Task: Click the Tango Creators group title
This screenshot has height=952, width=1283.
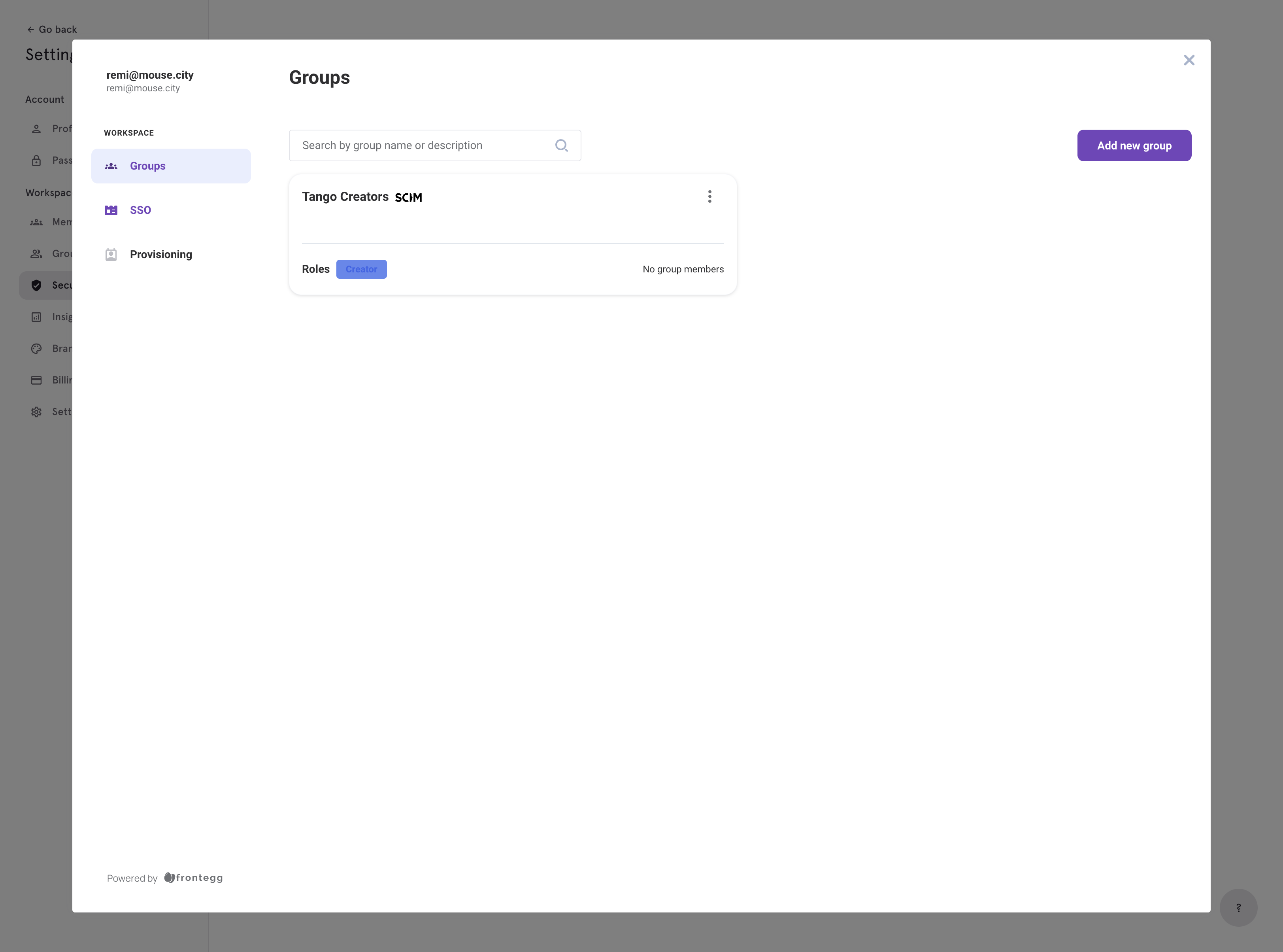Action: coord(345,196)
